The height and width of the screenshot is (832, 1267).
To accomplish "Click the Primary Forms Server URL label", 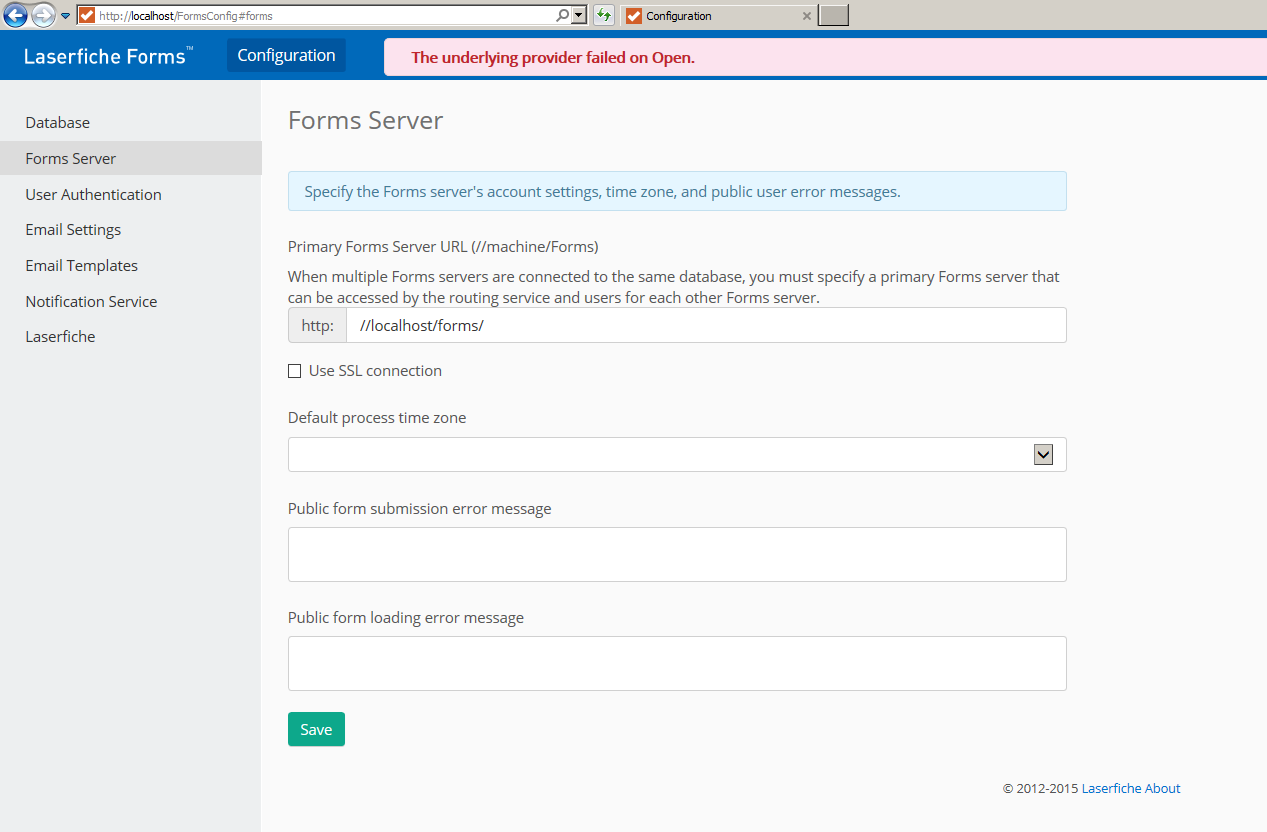I will [443, 246].
